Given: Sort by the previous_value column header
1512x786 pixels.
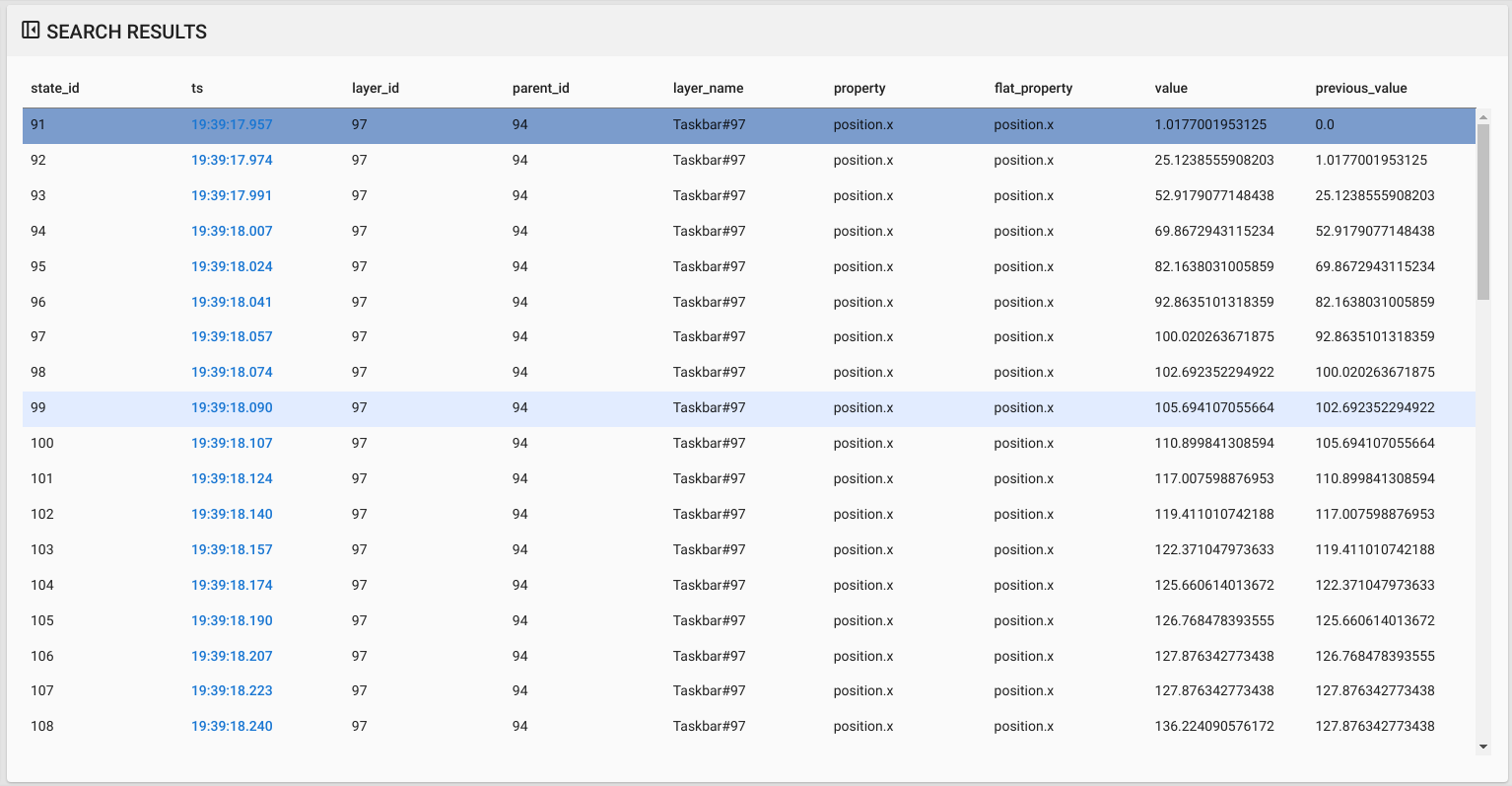Looking at the screenshot, I should (x=1361, y=88).
